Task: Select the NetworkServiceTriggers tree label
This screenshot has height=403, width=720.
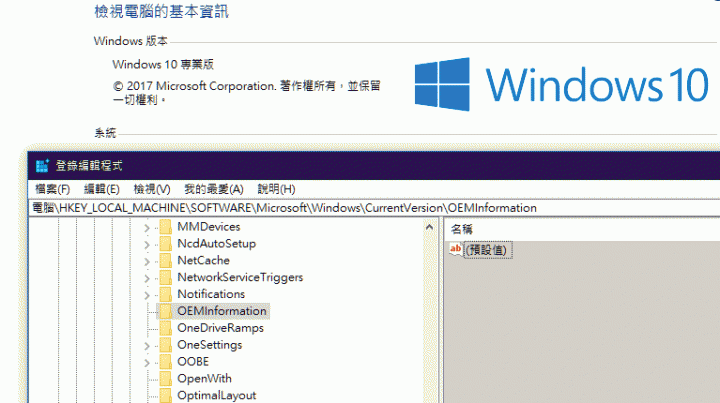Action: pos(240,277)
